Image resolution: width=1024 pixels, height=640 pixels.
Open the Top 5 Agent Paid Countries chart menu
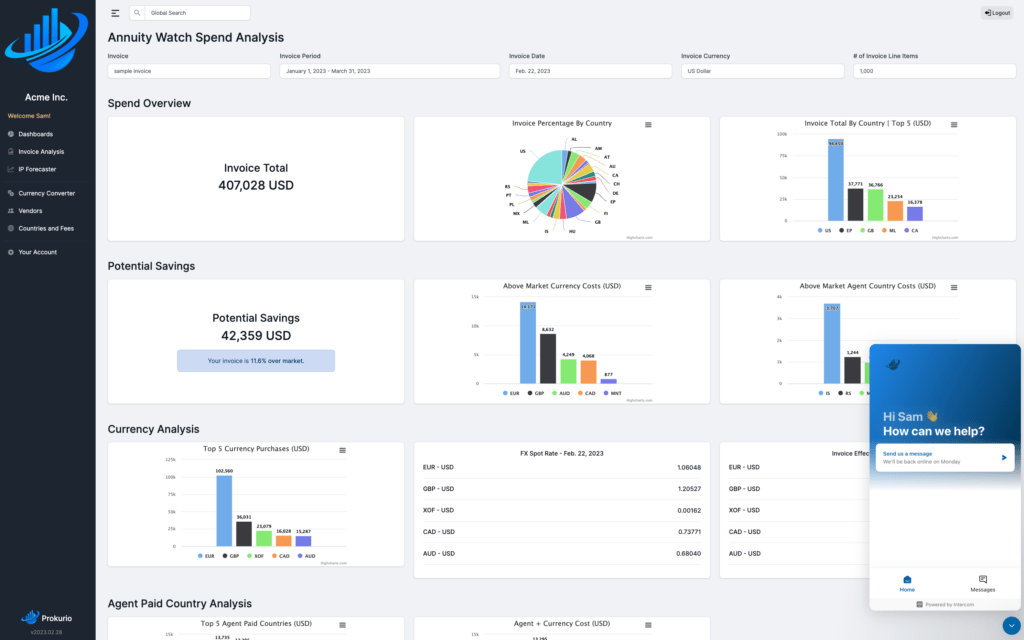[x=342, y=625]
